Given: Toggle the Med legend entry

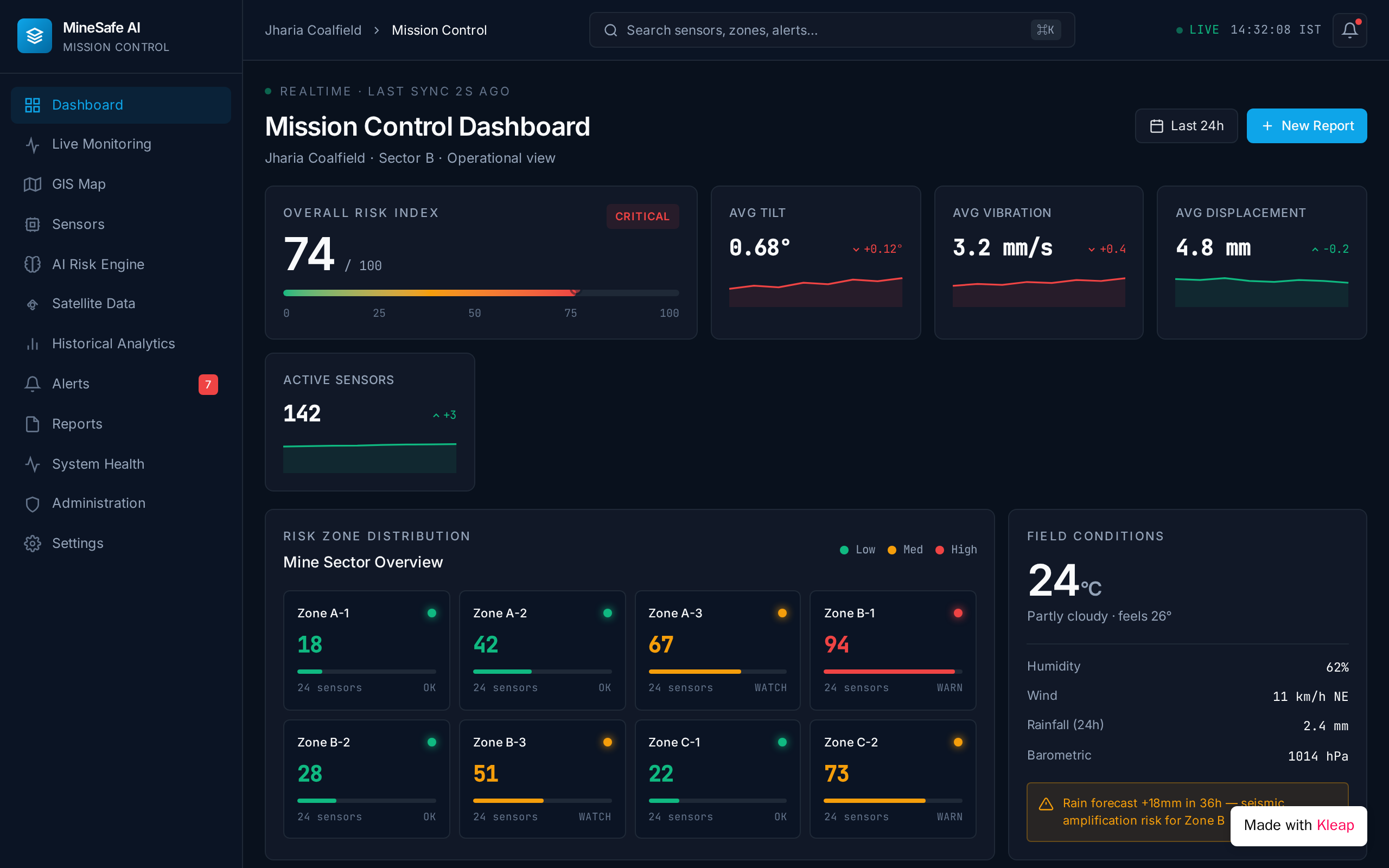Looking at the screenshot, I should coord(905,550).
